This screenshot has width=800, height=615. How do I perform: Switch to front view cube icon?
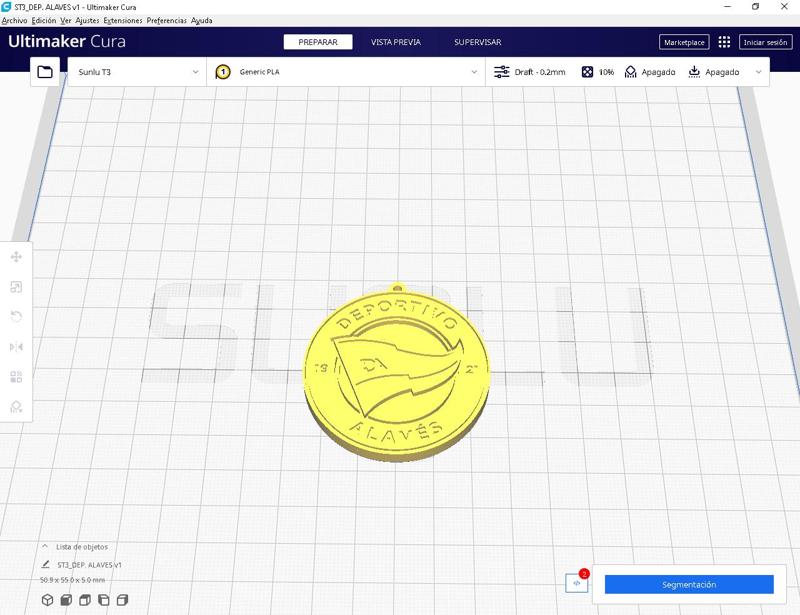click(66, 600)
